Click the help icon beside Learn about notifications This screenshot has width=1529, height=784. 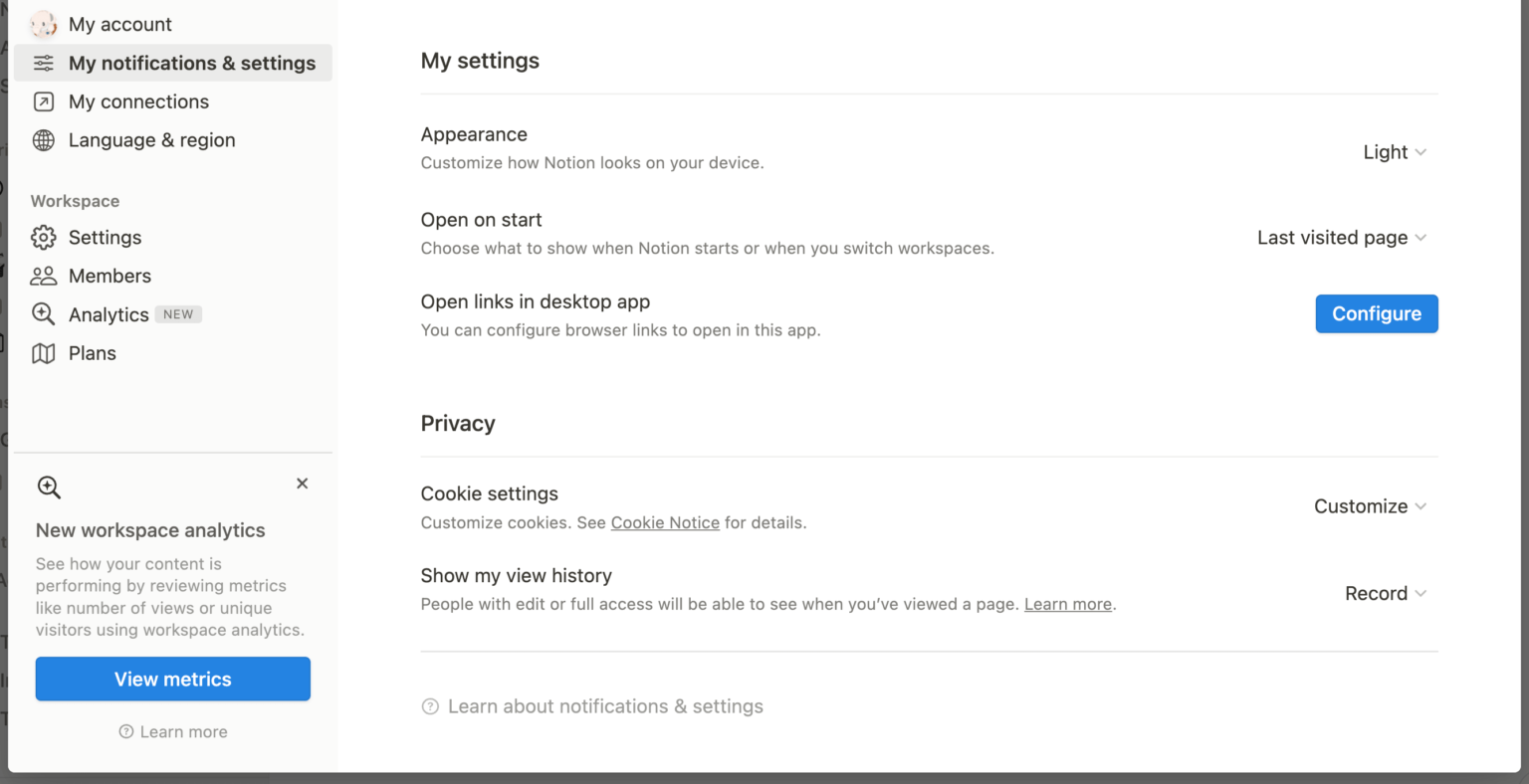[430, 706]
